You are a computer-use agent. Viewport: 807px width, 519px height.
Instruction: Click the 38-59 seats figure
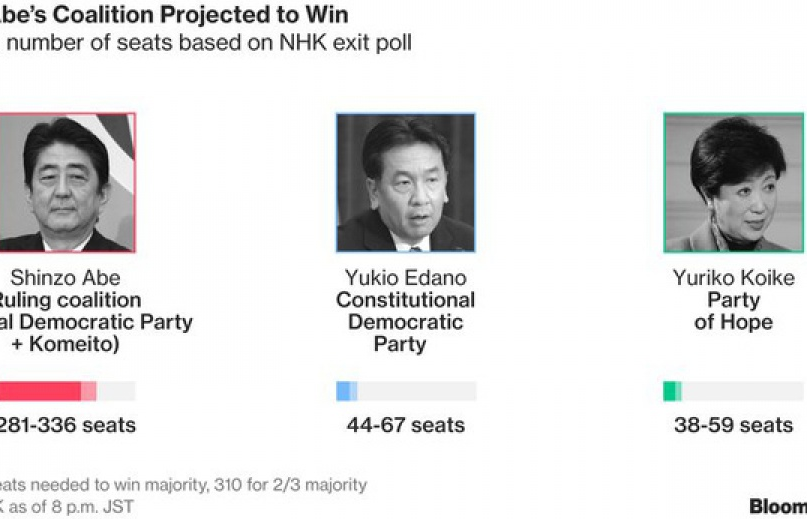pos(733,425)
